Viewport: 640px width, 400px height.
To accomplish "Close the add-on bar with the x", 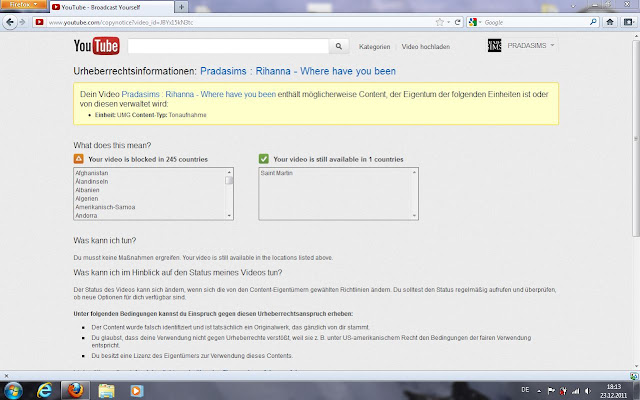I will pyautogui.click(x=6, y=376).
